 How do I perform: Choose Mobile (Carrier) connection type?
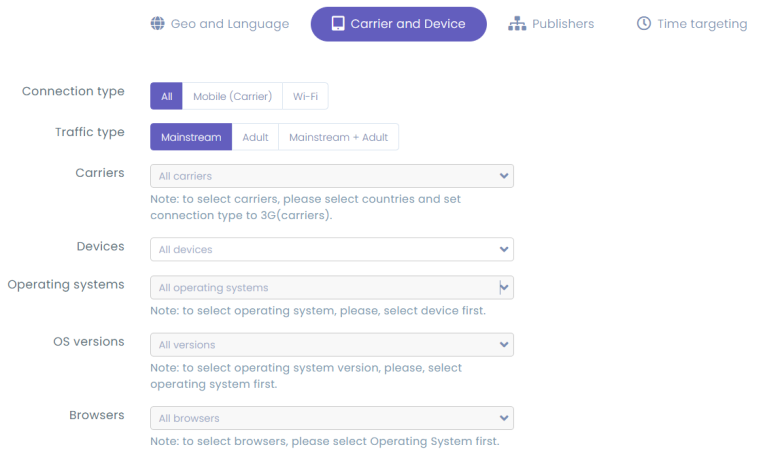(232, 96)
